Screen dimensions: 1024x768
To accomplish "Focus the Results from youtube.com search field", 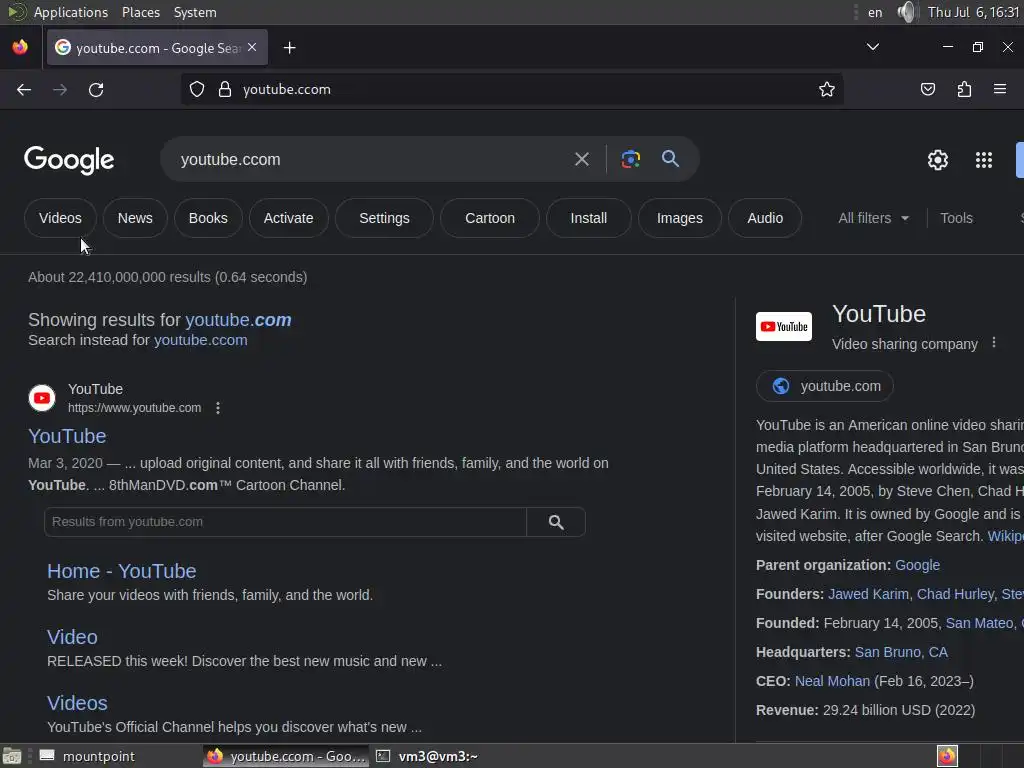I will [285, 522].
